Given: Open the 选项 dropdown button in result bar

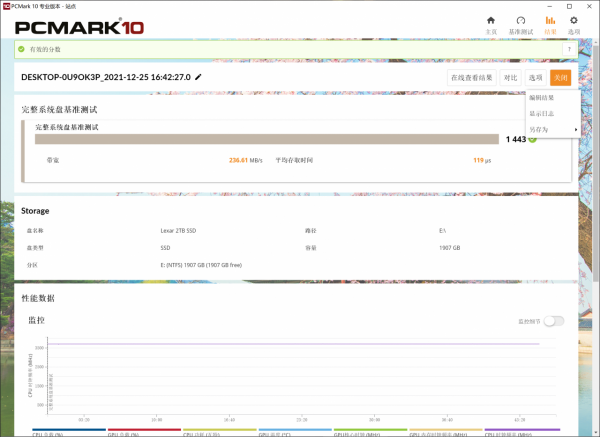Looking at the screenshot, I should (535, 77).
